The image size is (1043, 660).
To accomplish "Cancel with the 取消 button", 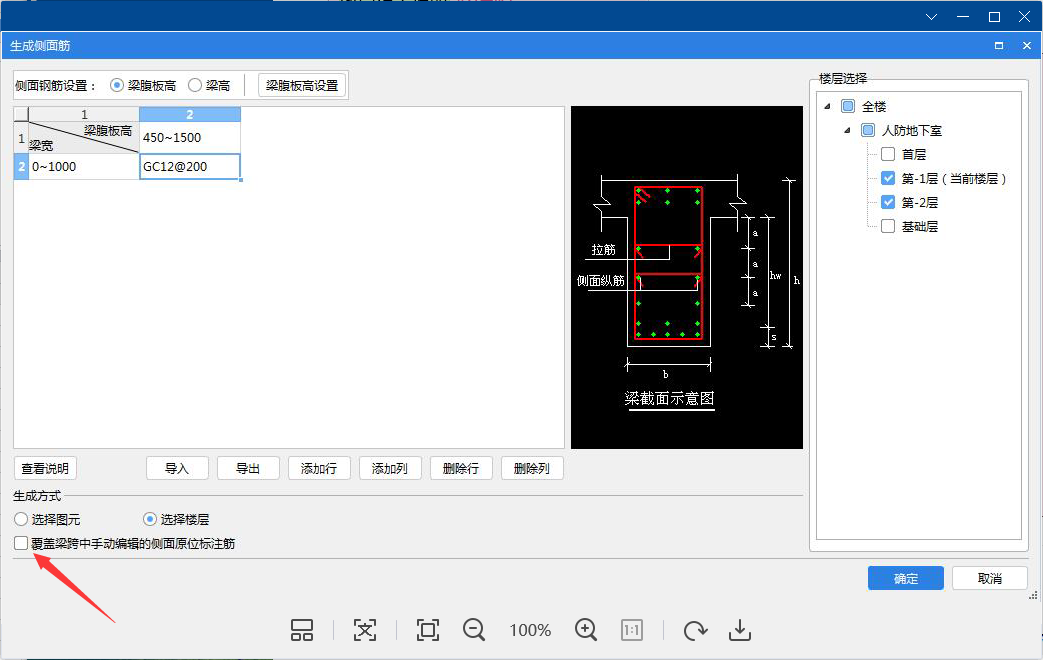I will pyautogui.click(x=990, y=578).
